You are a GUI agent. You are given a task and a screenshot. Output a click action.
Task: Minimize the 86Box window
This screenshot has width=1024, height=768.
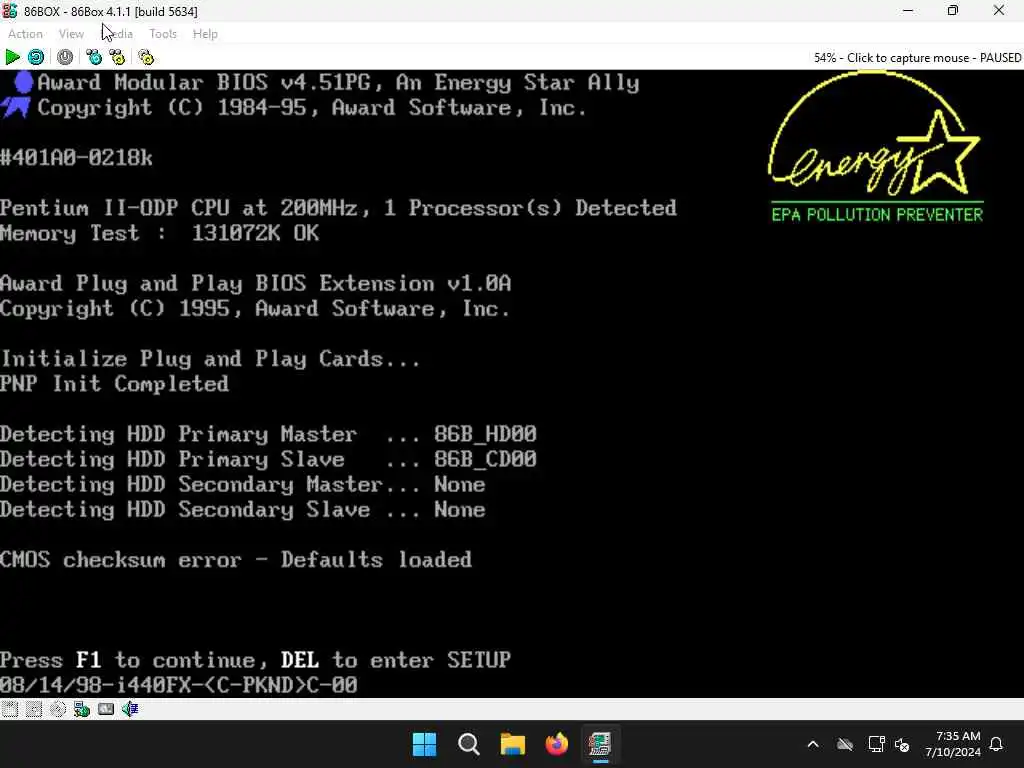[x=908, y=11]
